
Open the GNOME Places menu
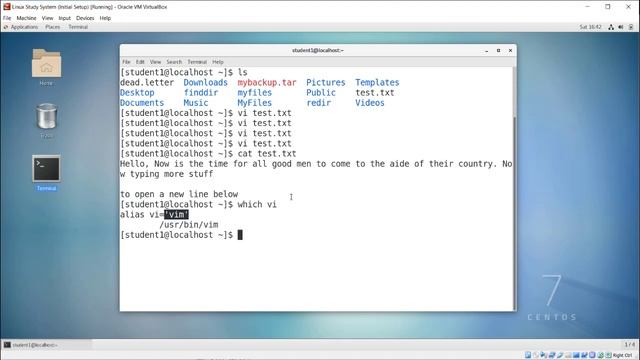53,27
